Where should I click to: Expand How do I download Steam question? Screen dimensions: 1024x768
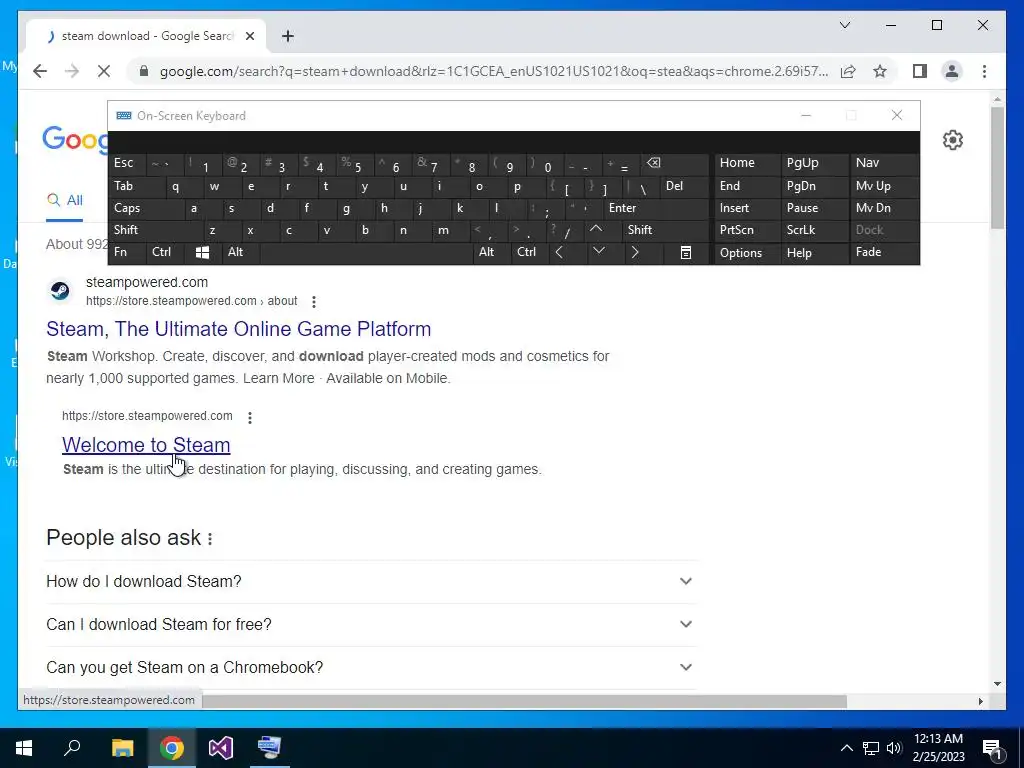click(x=372, y=581)
